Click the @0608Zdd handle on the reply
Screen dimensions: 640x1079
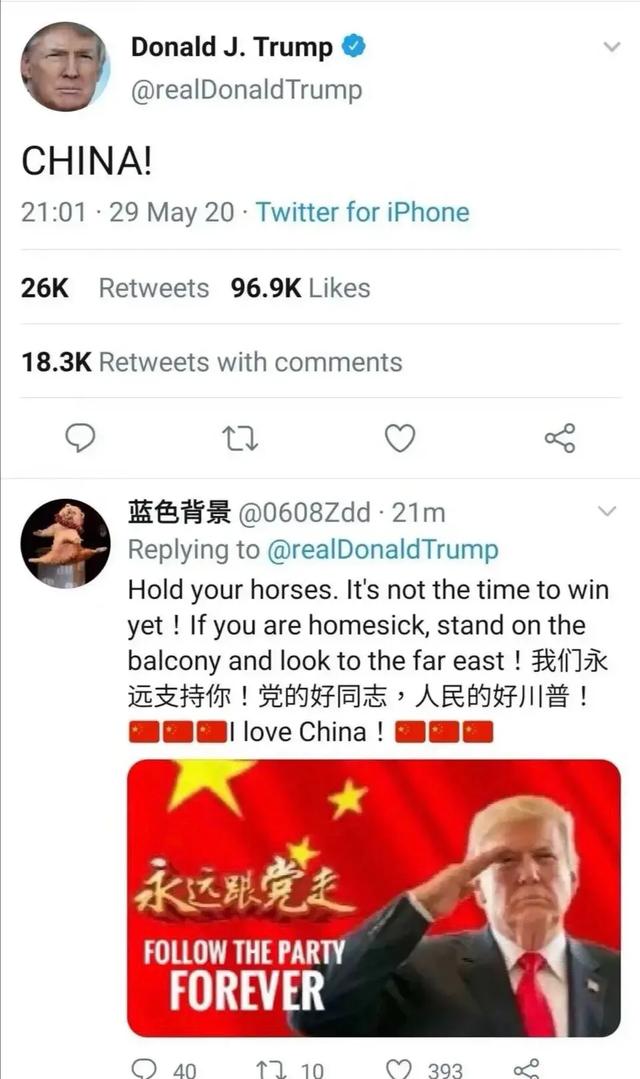point(304,513)
